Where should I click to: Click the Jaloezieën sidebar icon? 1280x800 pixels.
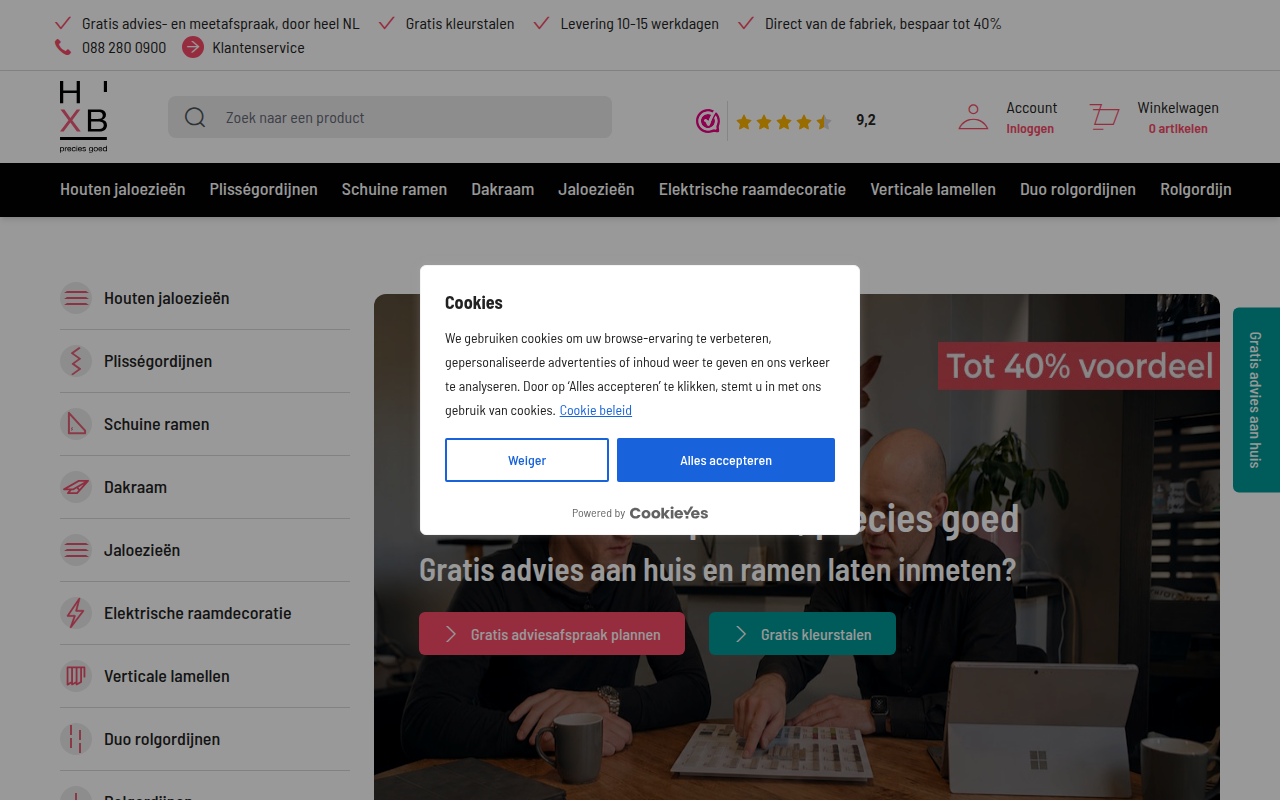click(x=76, y=550)
